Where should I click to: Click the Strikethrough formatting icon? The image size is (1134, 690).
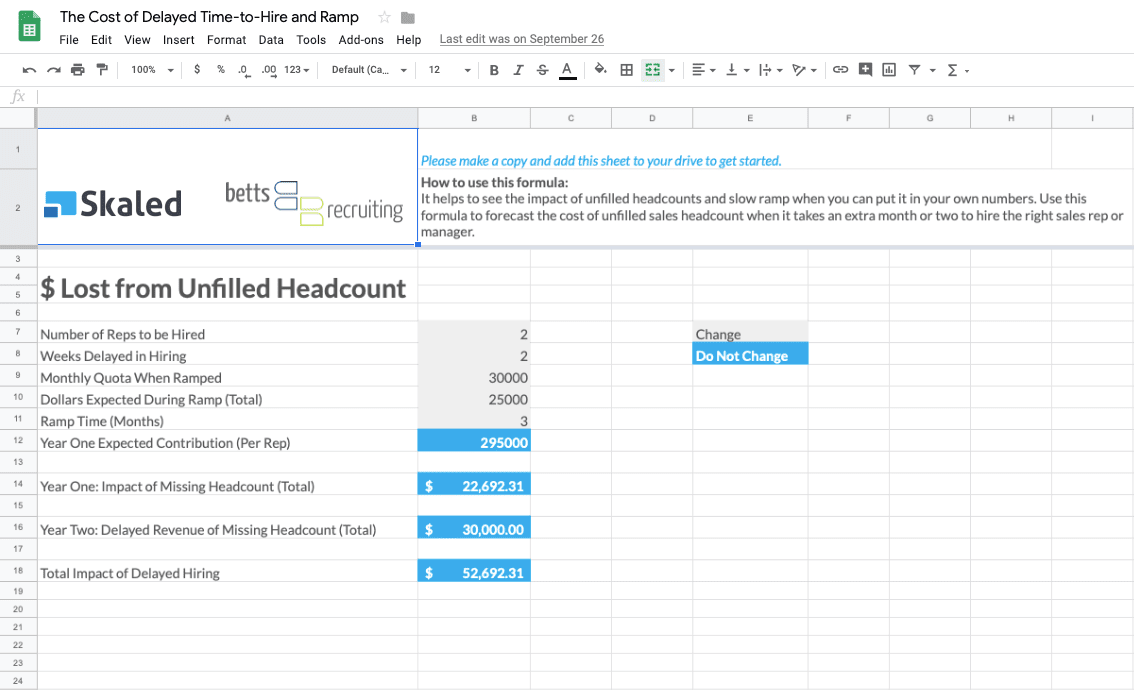pyautogui.click(x=545, y=70)
